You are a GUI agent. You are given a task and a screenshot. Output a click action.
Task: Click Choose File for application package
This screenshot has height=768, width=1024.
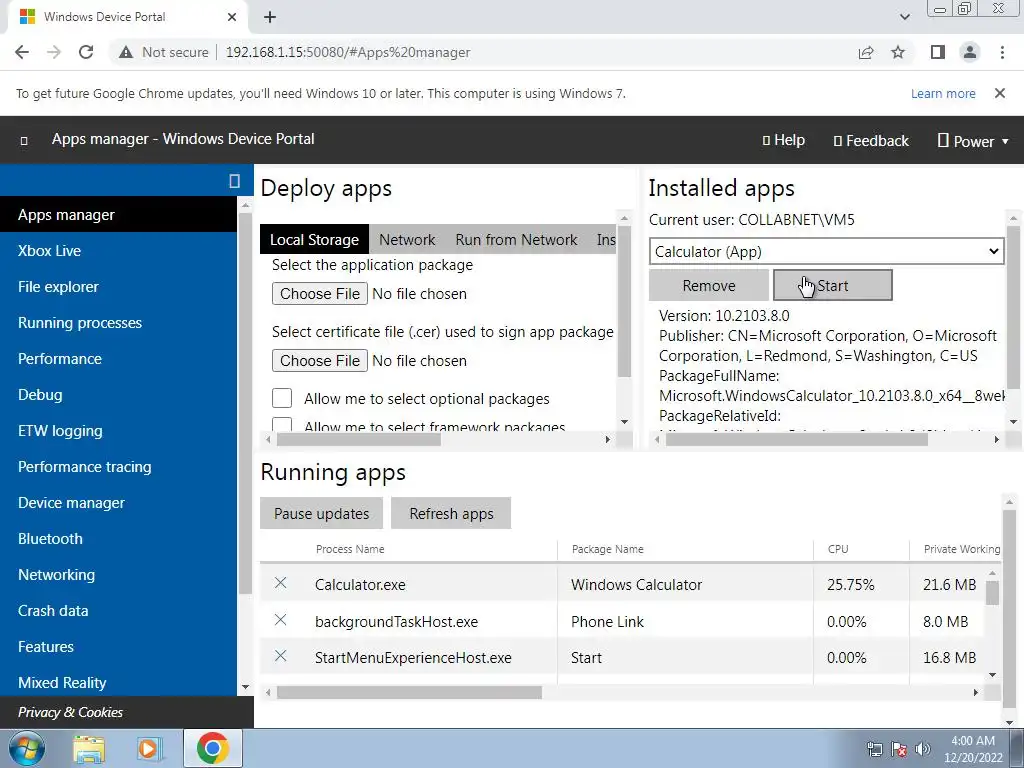point(319,293)
